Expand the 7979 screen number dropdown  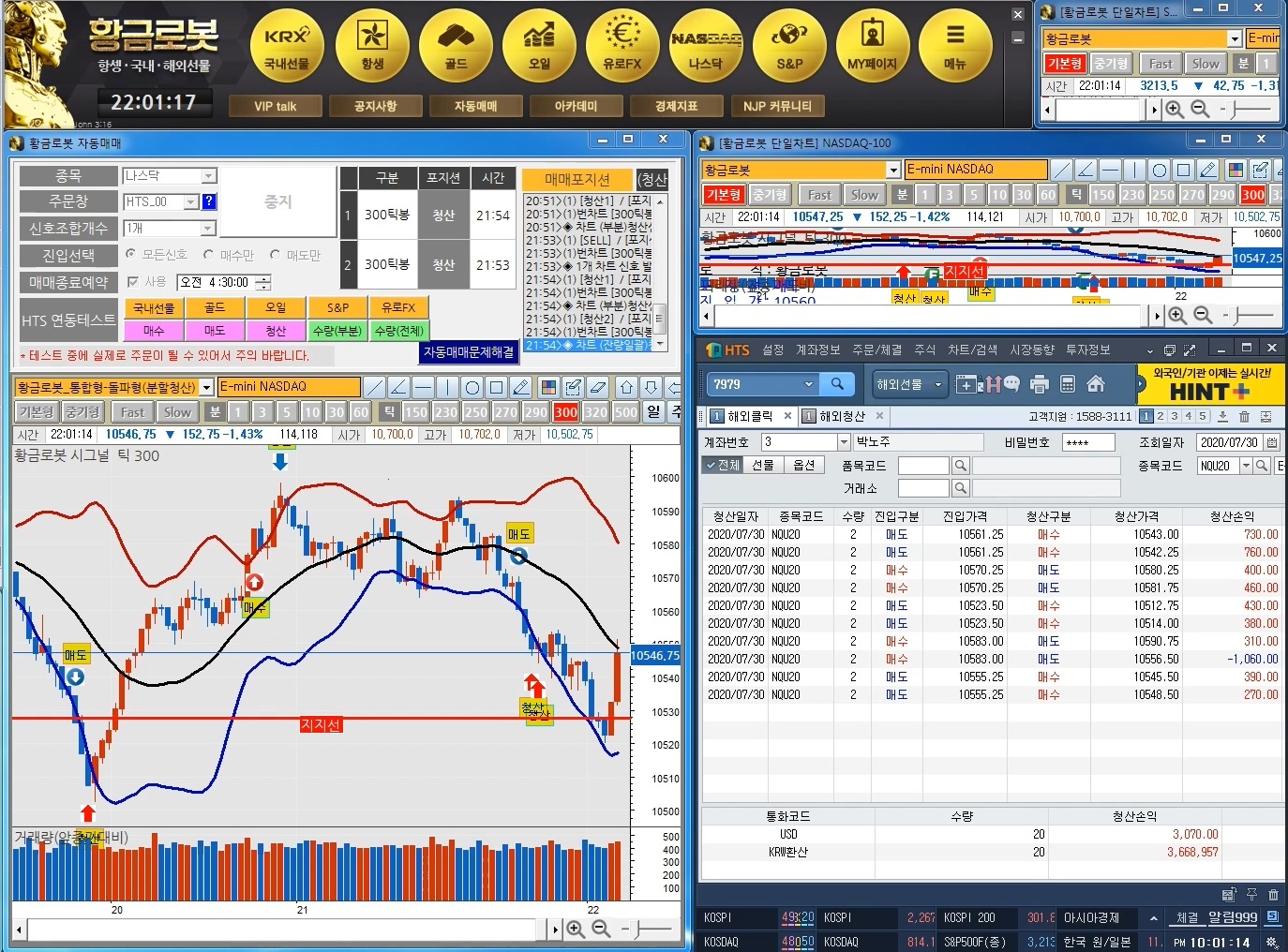(808, 384)
